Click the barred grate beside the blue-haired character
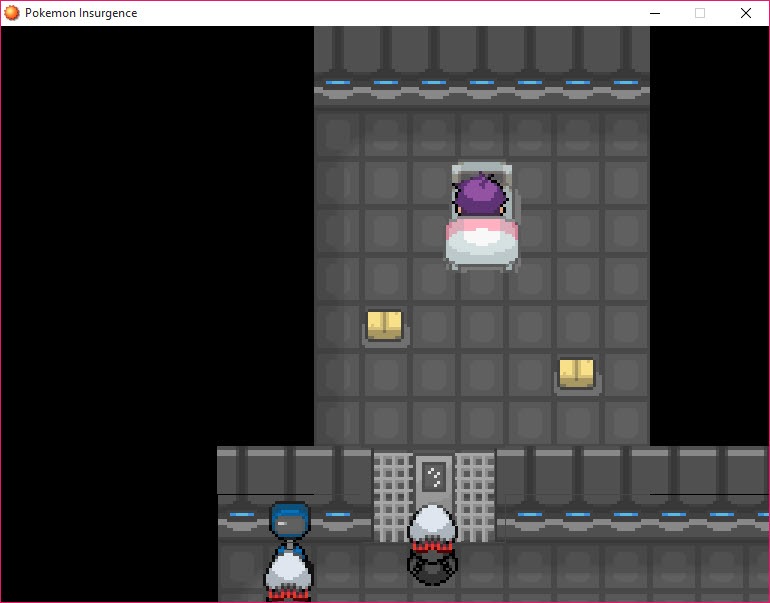The height and width of the screenshot is (603, 770). 393,496
